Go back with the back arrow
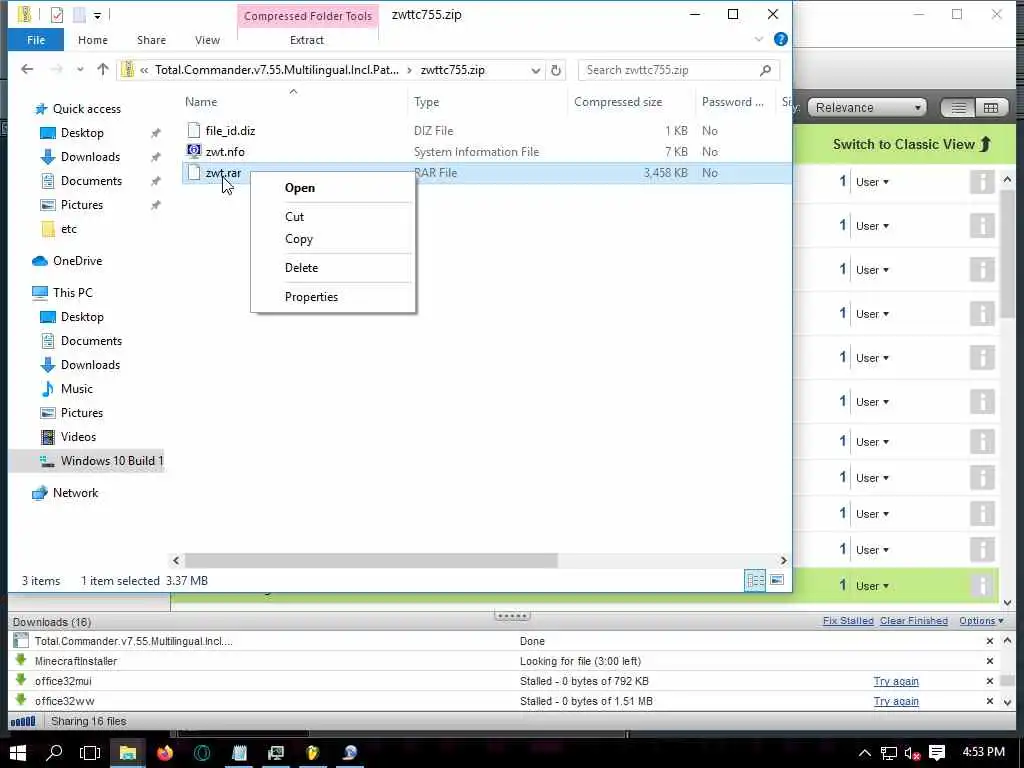The height and width of the screenshot is (768, 1024). pyautogui.click(x=27, y=69)
